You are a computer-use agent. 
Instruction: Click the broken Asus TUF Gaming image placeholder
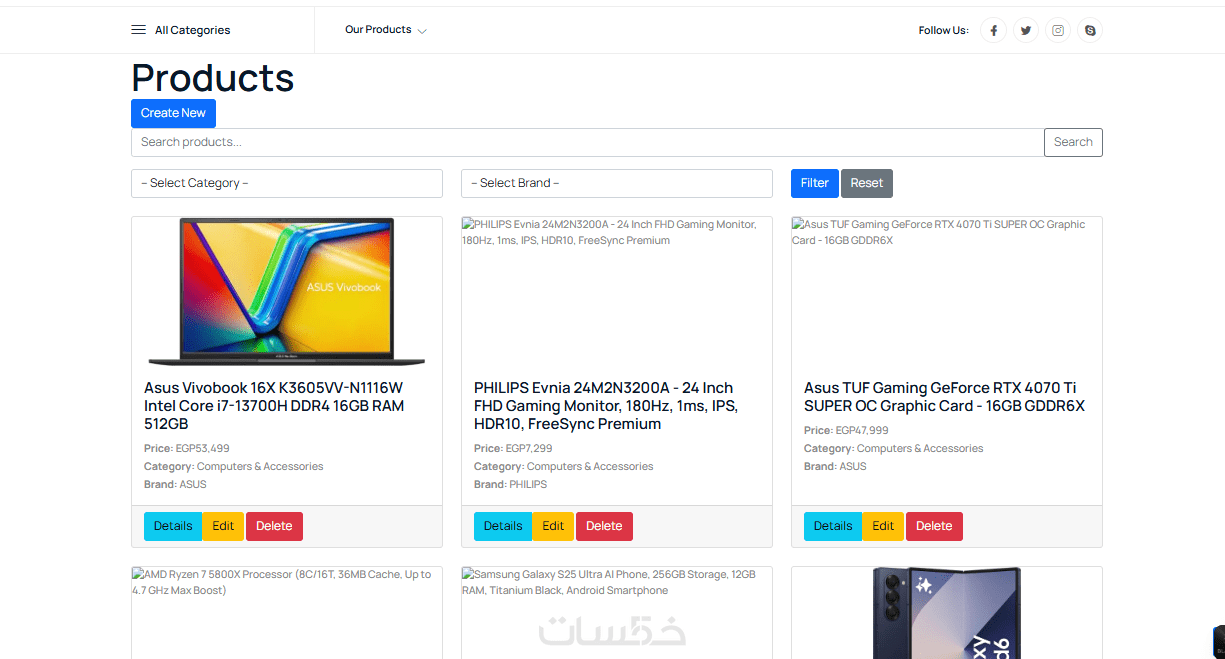pyautogui.click(x=947, y=292)
